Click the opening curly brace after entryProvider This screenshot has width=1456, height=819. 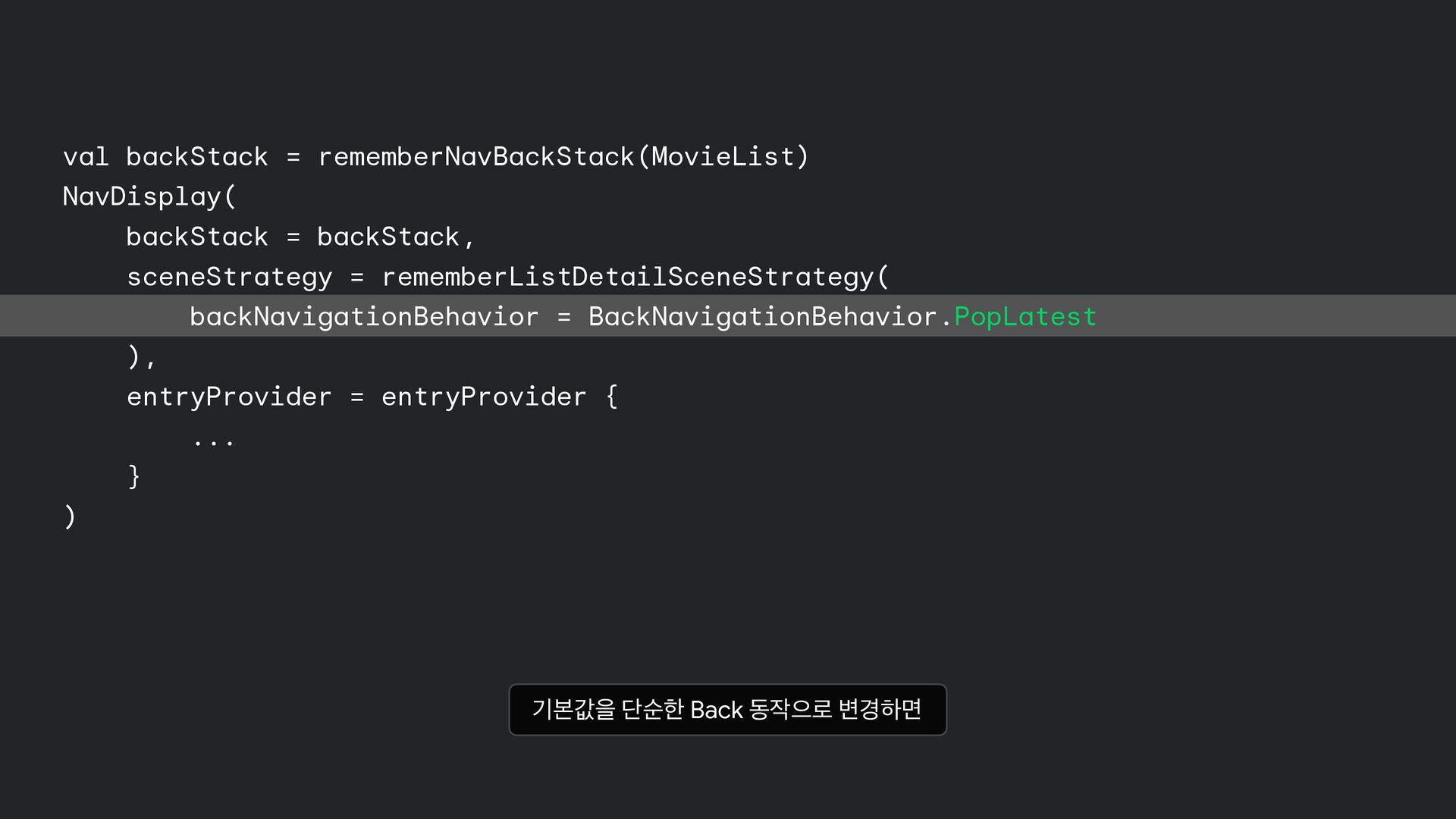click(x=612, y=397)
